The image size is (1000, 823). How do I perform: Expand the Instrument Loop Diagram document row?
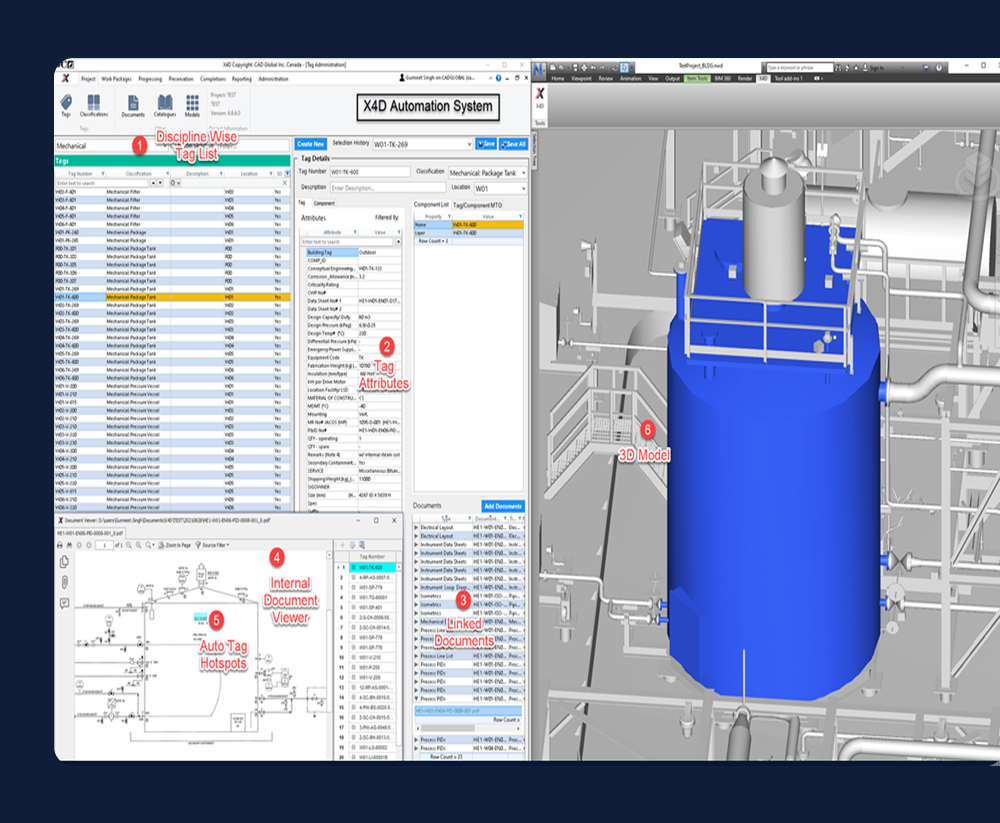tap(416, 588)
